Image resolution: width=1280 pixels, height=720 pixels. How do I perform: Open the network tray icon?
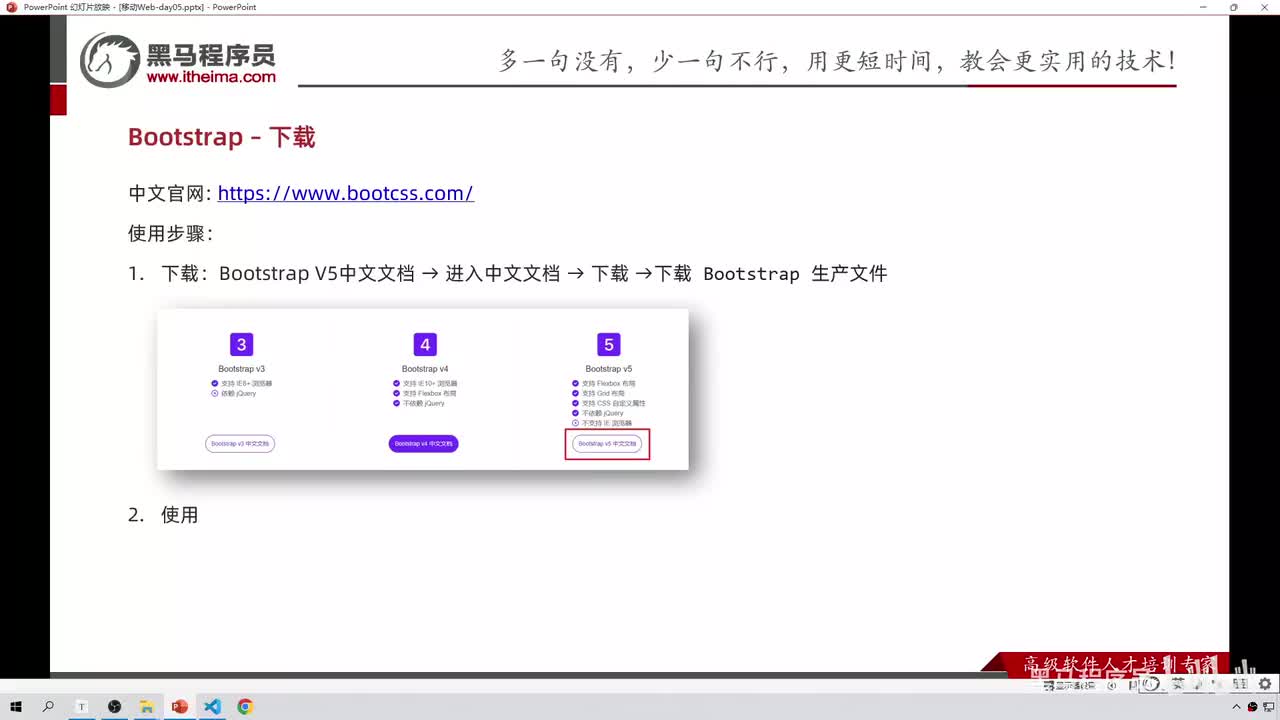pyautogui.click(x=1267, y=706)
